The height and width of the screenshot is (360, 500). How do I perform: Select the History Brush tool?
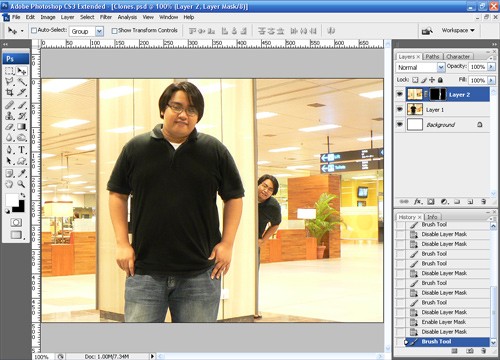[x=22, y=116]
